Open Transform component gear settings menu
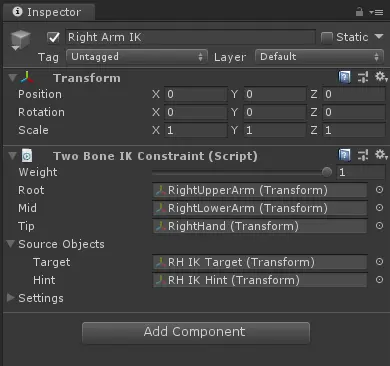 point(381,77)
